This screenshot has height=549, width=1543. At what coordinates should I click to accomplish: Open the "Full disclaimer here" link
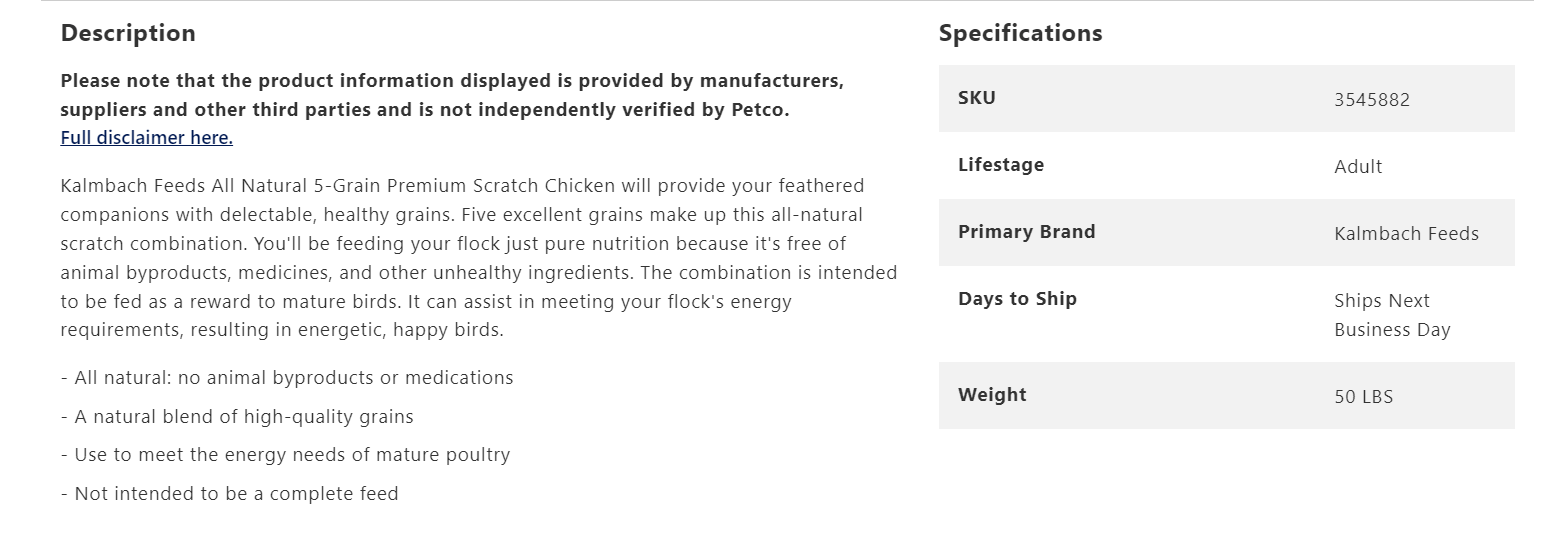(x=146, y=138)
